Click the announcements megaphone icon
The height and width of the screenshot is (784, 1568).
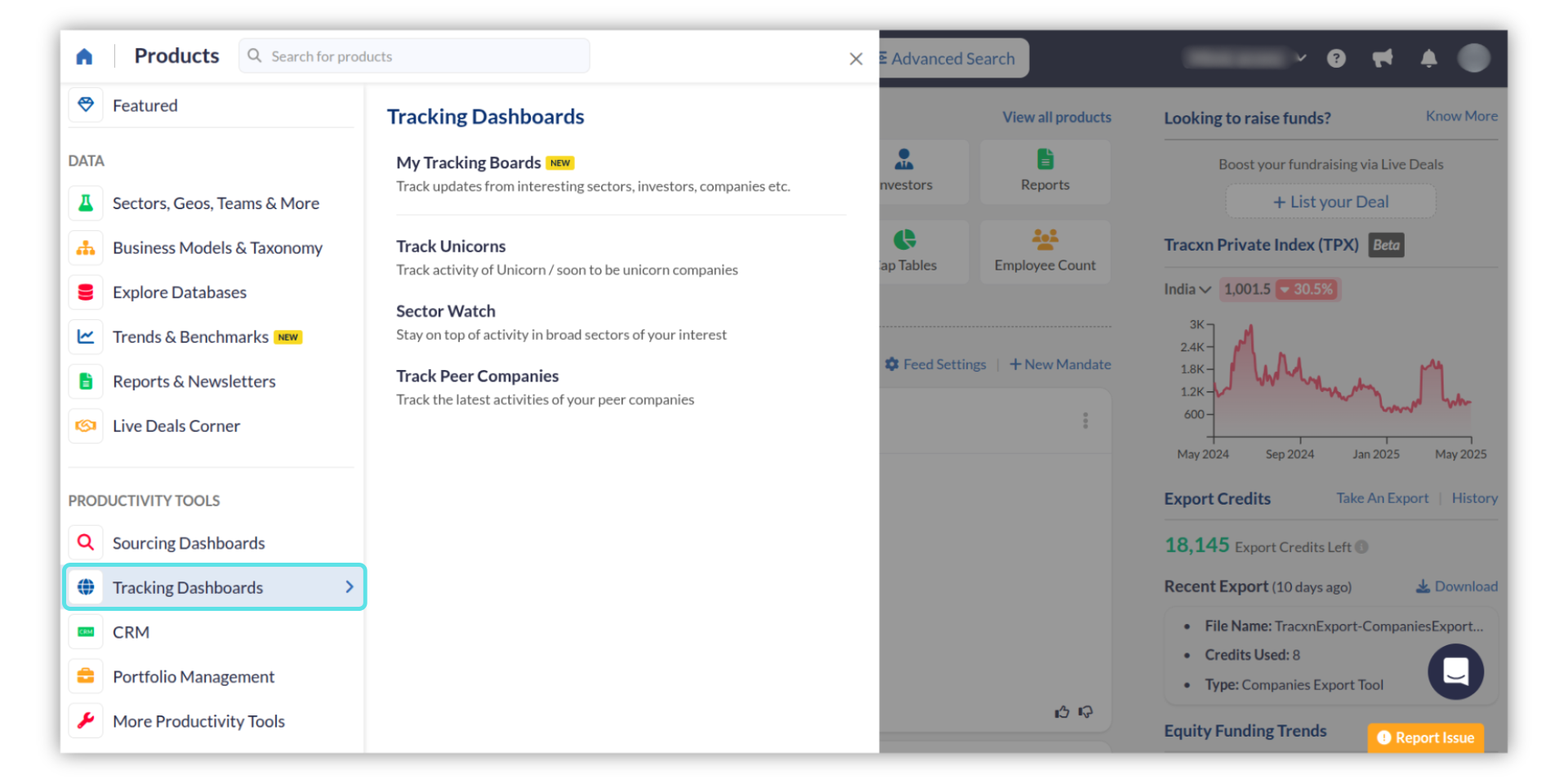tap(1382, 59)
